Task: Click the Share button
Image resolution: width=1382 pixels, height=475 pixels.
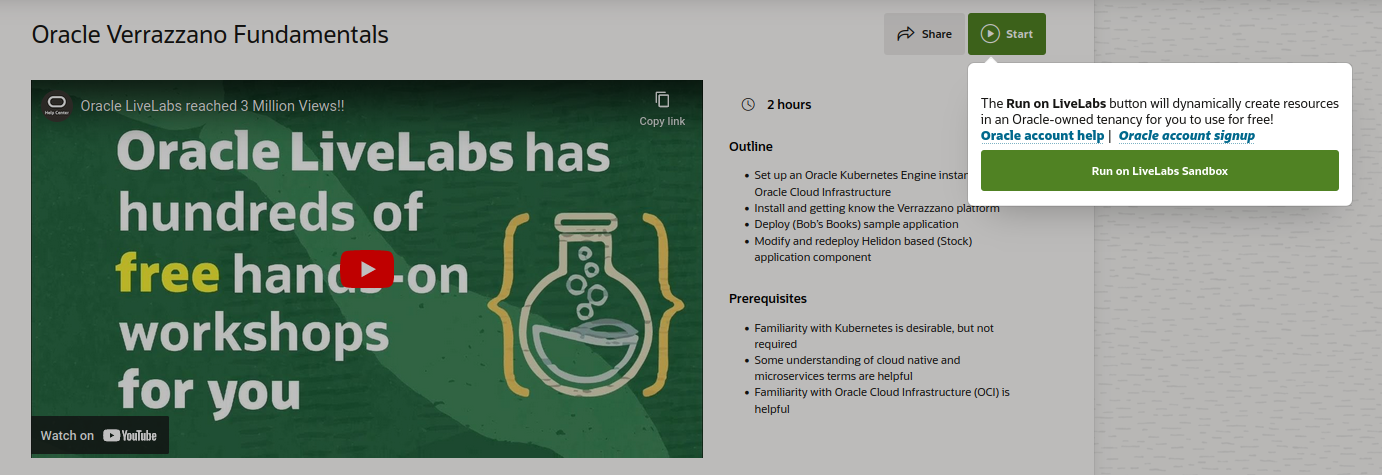Action: (x=924, y=34)
